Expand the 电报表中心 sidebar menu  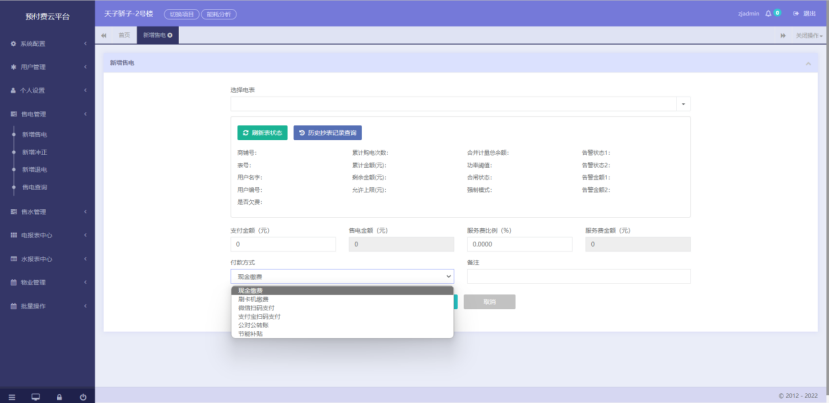[47, 235]
